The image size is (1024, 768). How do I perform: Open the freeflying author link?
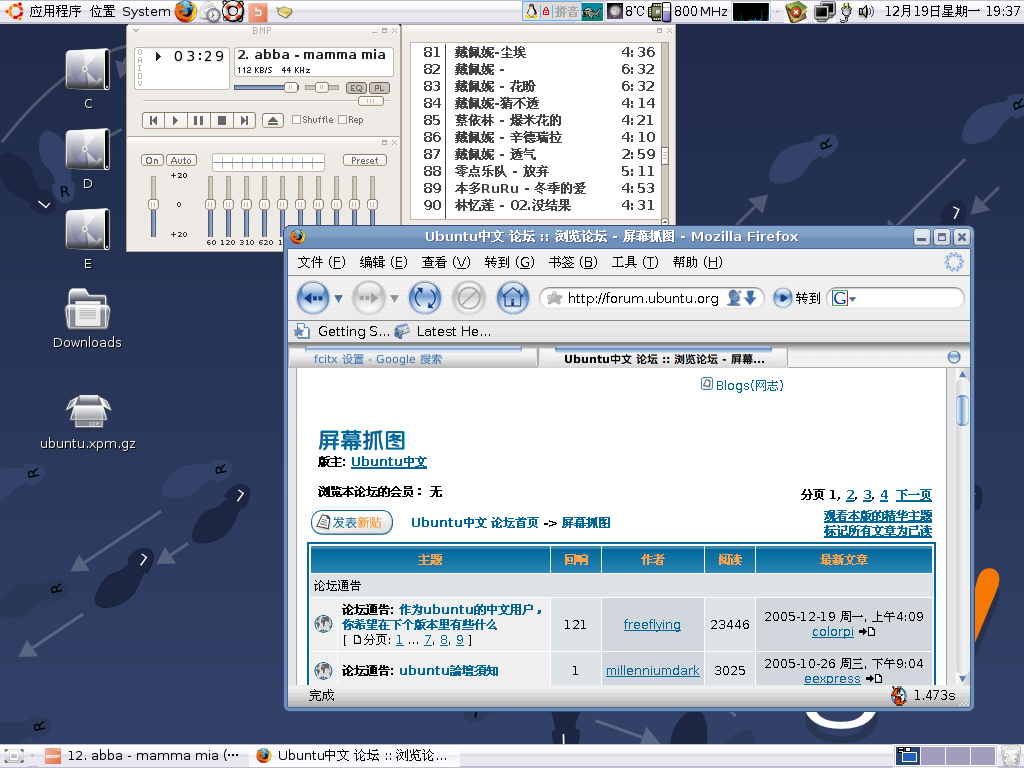coord(652,624)
